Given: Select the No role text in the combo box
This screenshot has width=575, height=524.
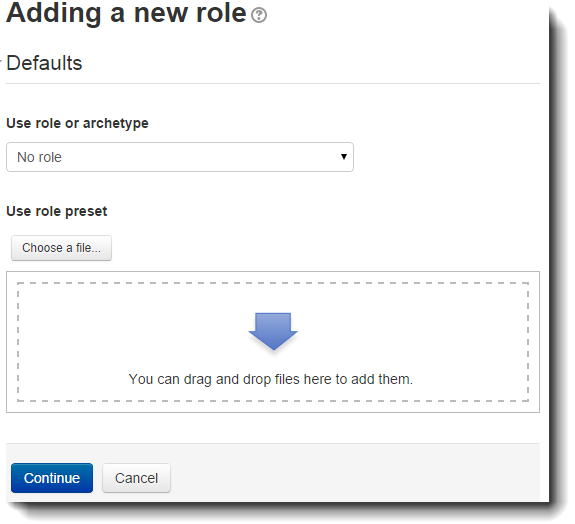Looking at the screenshot, I should [39, 157].
